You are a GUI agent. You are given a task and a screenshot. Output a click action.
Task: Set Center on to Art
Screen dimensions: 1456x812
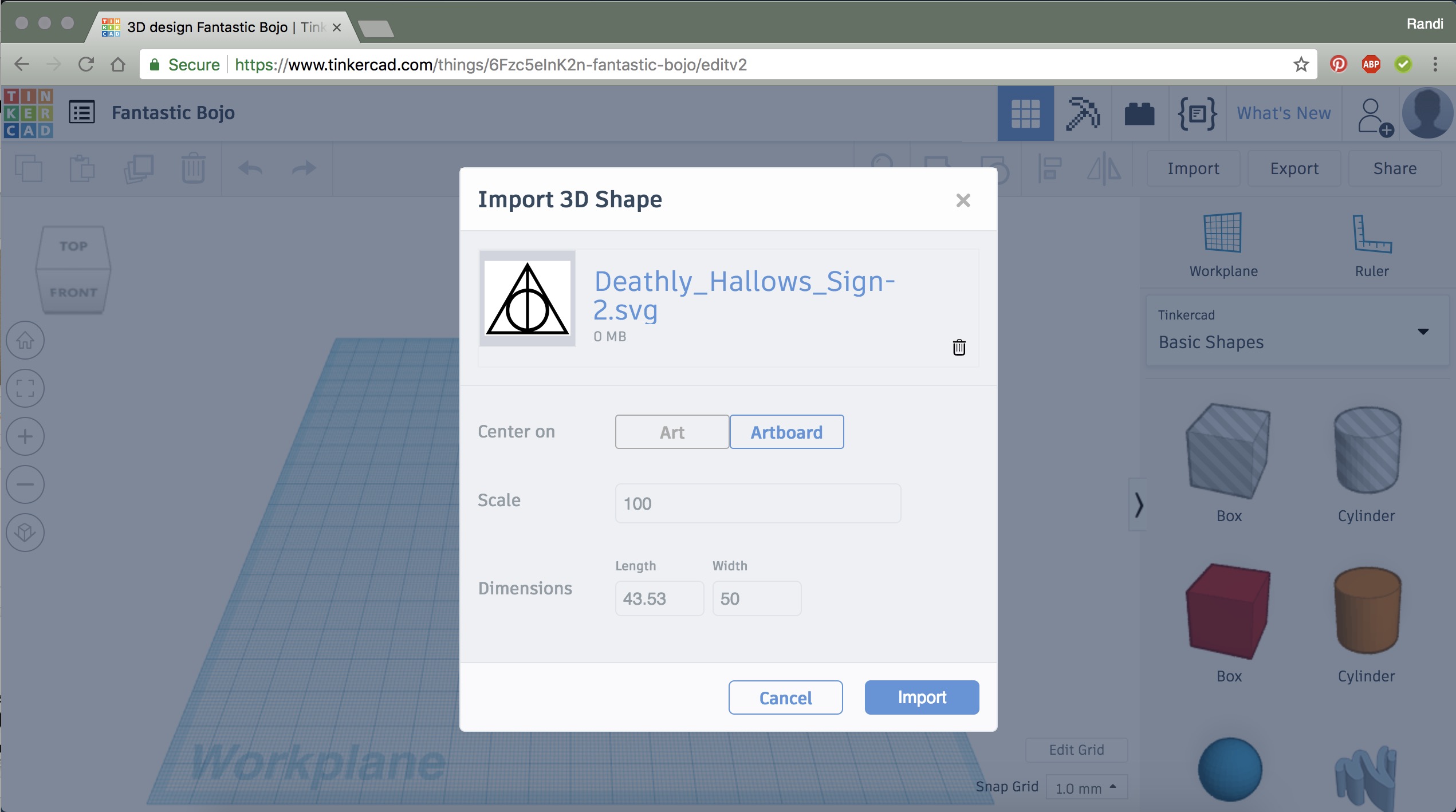(672, 432)
